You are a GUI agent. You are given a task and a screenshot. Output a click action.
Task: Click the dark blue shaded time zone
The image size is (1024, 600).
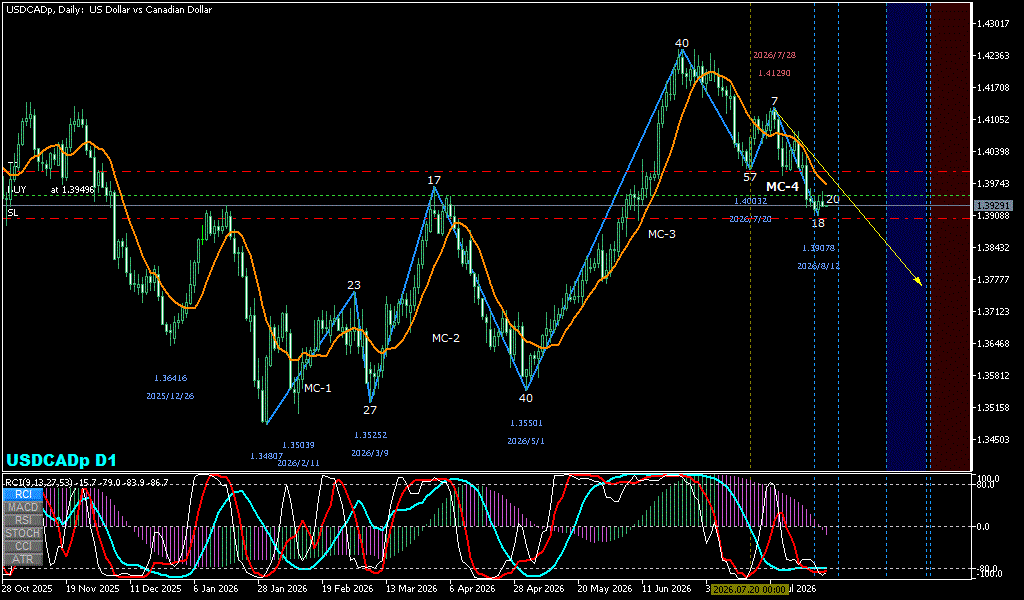(908, 235)
